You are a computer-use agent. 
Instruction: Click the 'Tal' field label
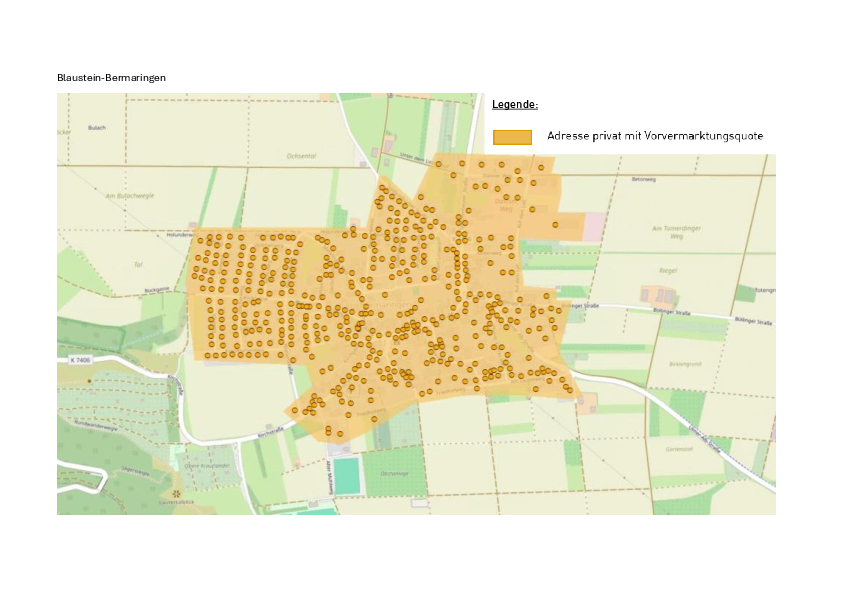tap(137, 264)
